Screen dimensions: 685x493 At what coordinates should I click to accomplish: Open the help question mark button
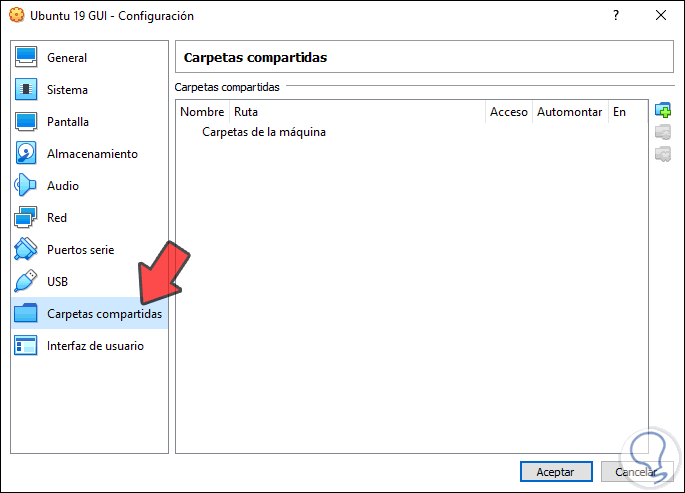[x=615, y=16]
